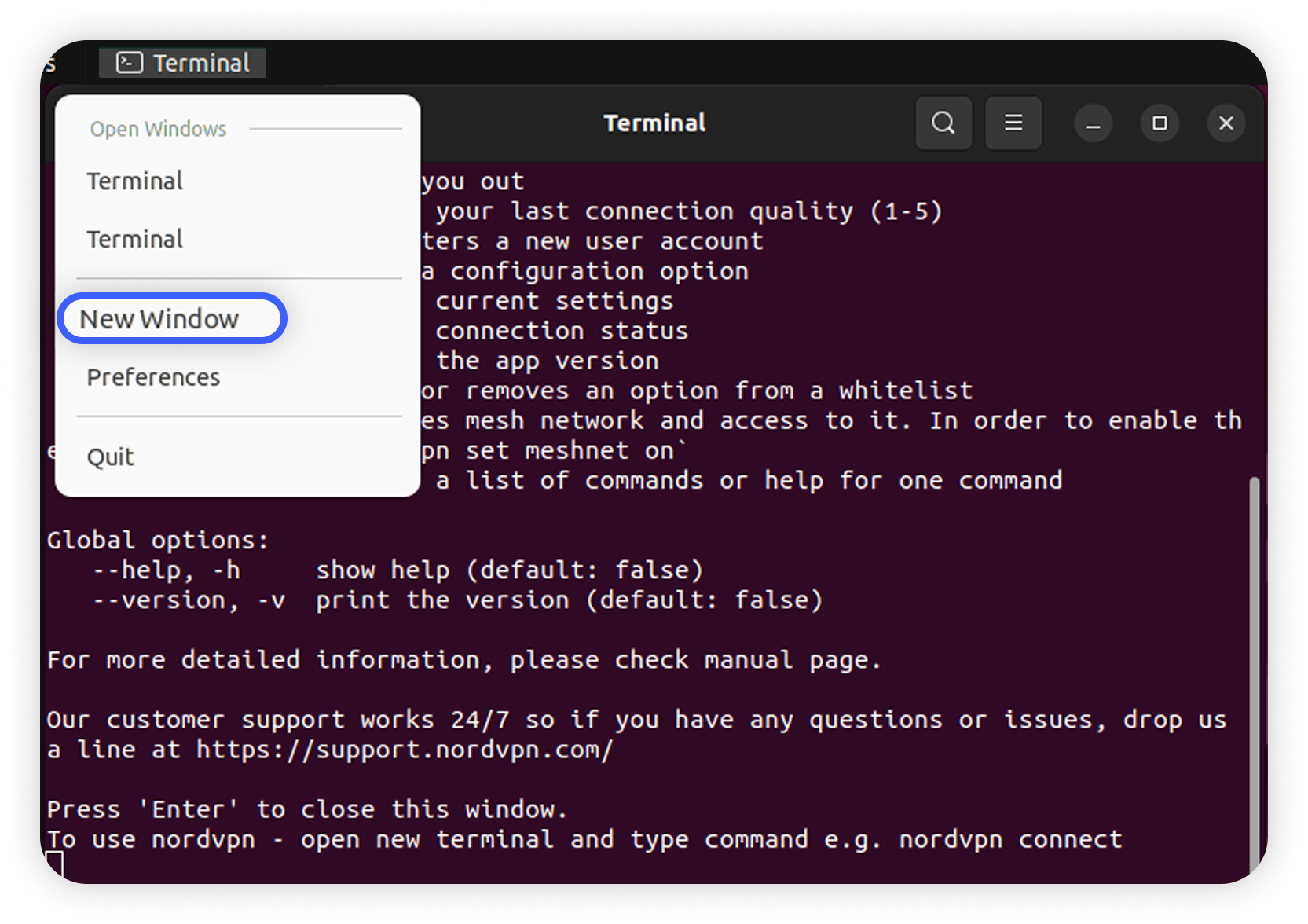Click the search magnifier icon in header

[x=943, y=123]
